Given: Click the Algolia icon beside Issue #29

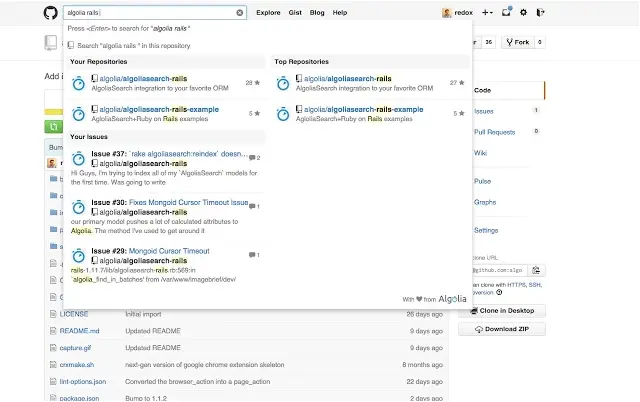Looking at the screenshot, I should 78,256.
